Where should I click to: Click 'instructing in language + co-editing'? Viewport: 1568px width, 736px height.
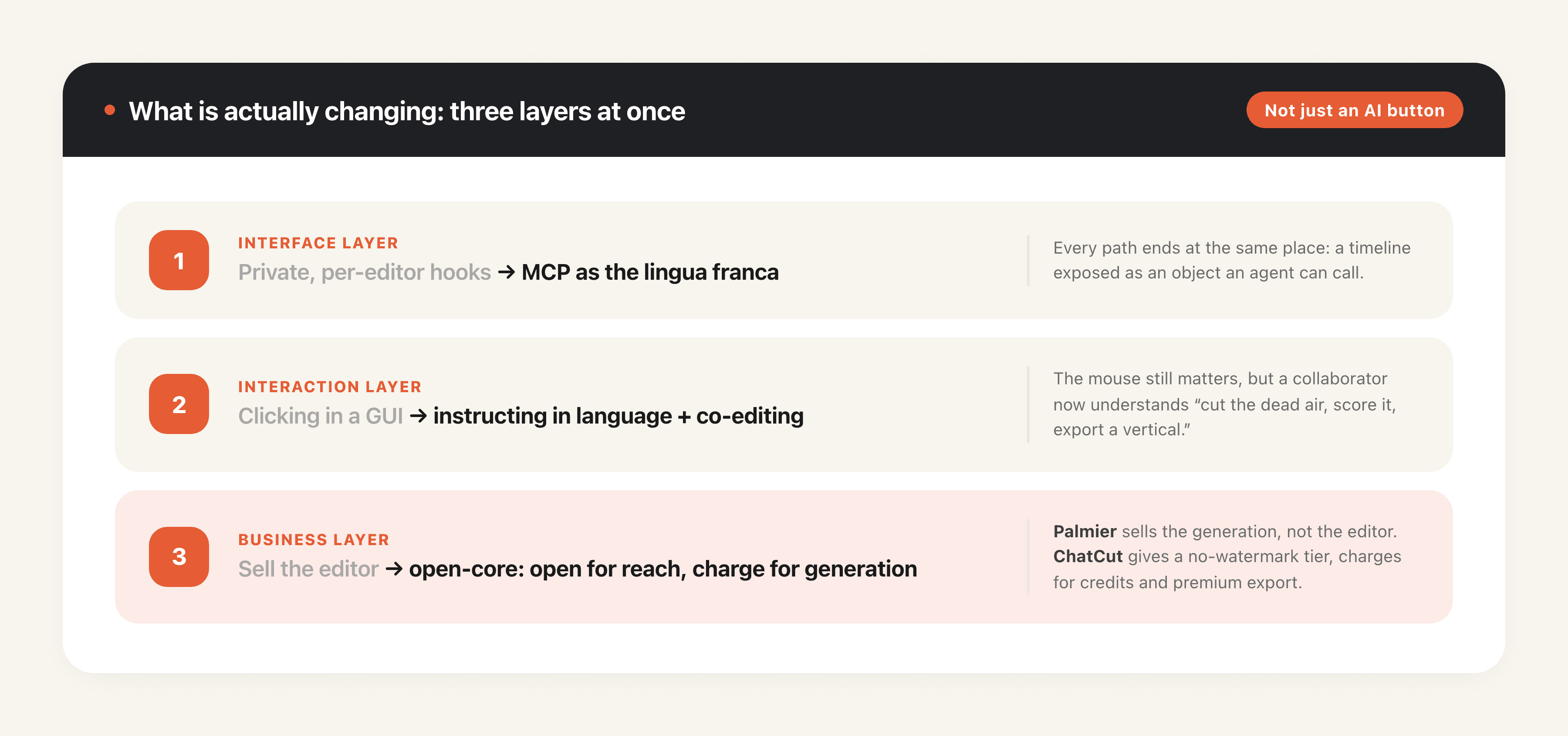coord(618,416)
